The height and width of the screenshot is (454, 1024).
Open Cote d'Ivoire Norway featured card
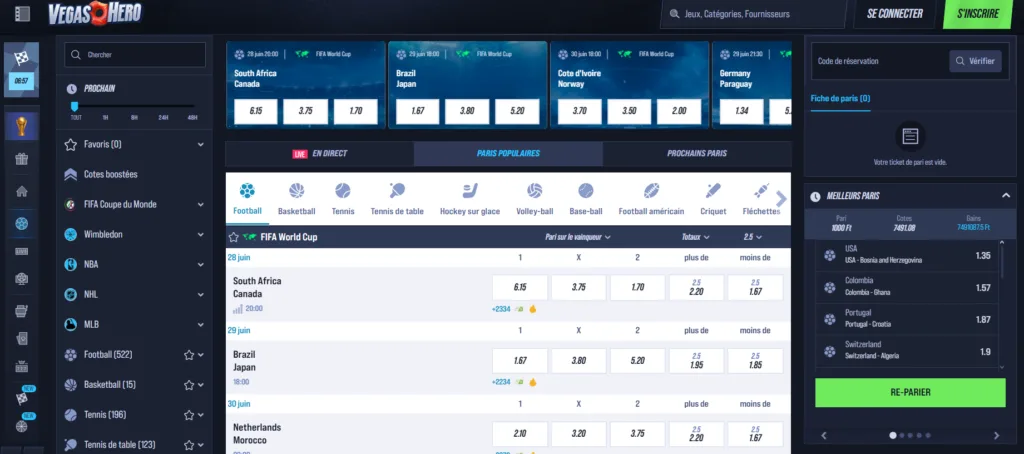click(x=629, y=84)
